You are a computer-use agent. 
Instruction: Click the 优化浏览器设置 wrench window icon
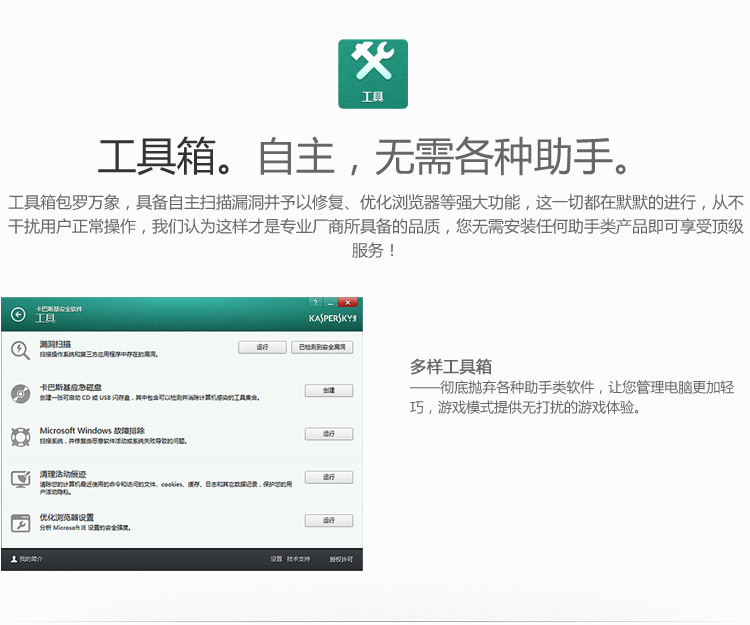click(x=20, y=522)
